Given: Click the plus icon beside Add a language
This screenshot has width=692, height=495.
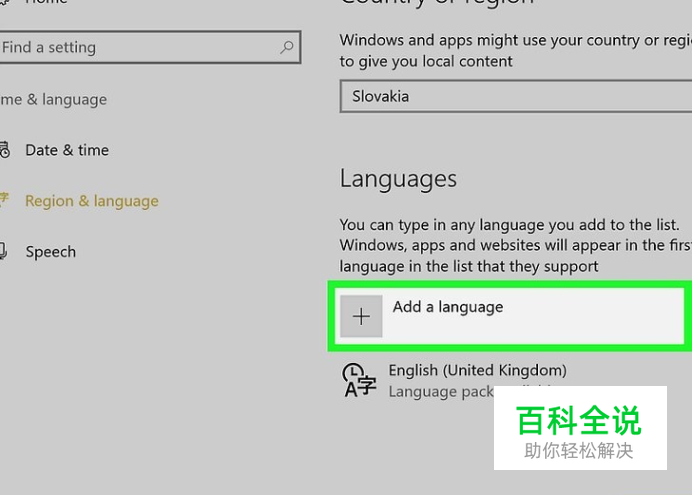Looking at the screenshot, I should coord(361,316).
